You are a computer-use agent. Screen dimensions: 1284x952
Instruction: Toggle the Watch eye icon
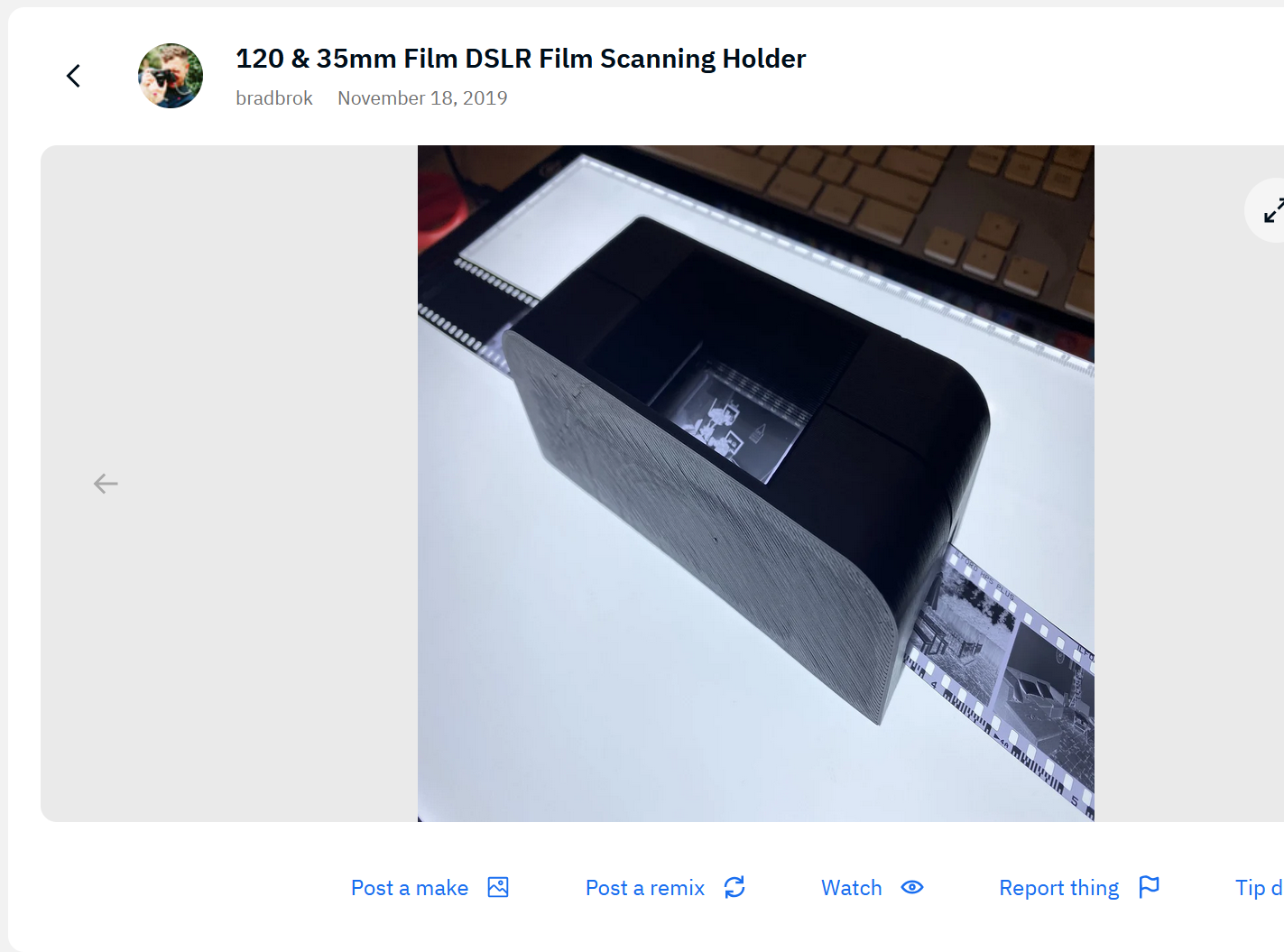(912, 887)
